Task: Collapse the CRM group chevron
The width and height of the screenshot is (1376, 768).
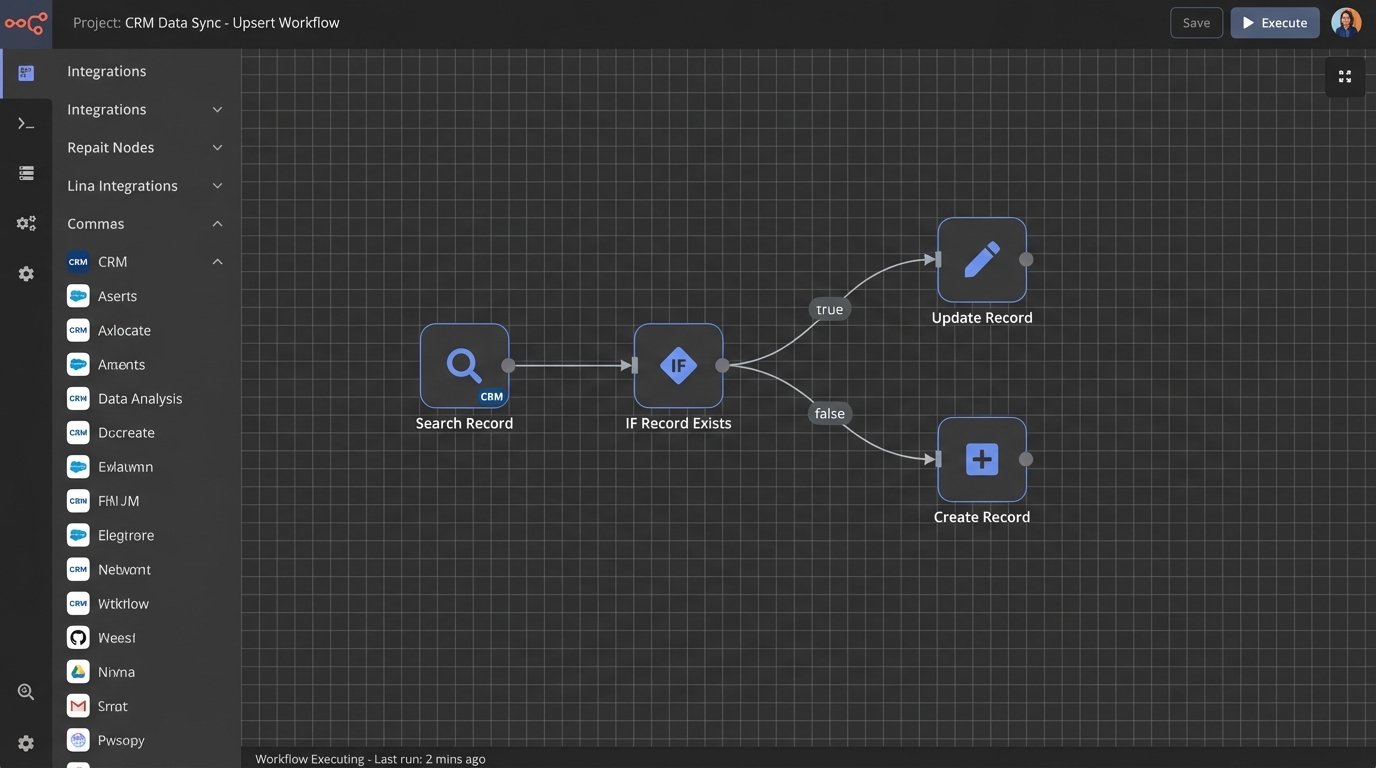Action: pos(217,262)
